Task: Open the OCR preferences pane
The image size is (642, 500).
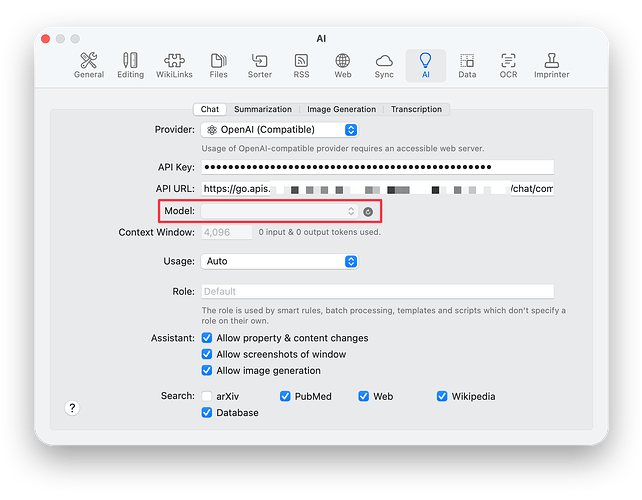Action: click(508, 66)
